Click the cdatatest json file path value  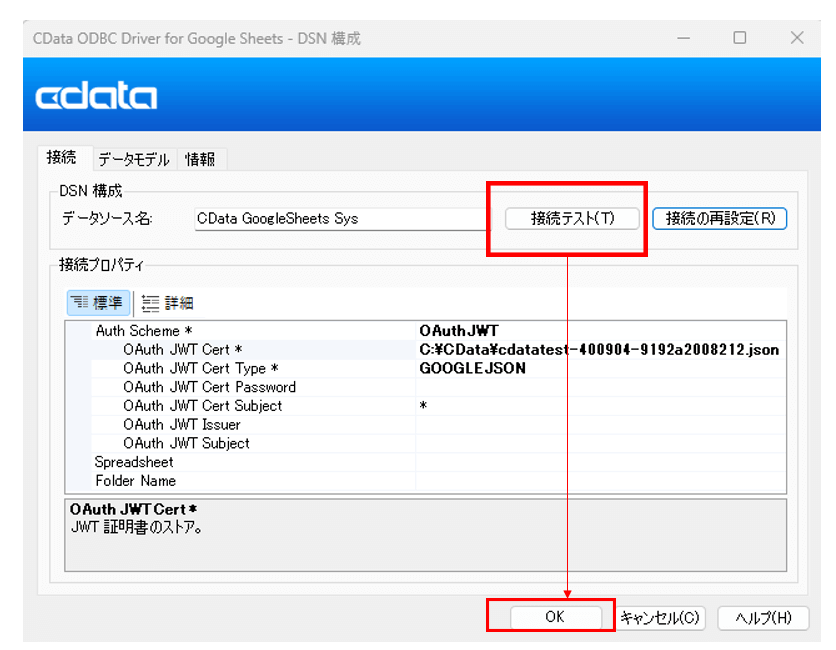[599, 349]
